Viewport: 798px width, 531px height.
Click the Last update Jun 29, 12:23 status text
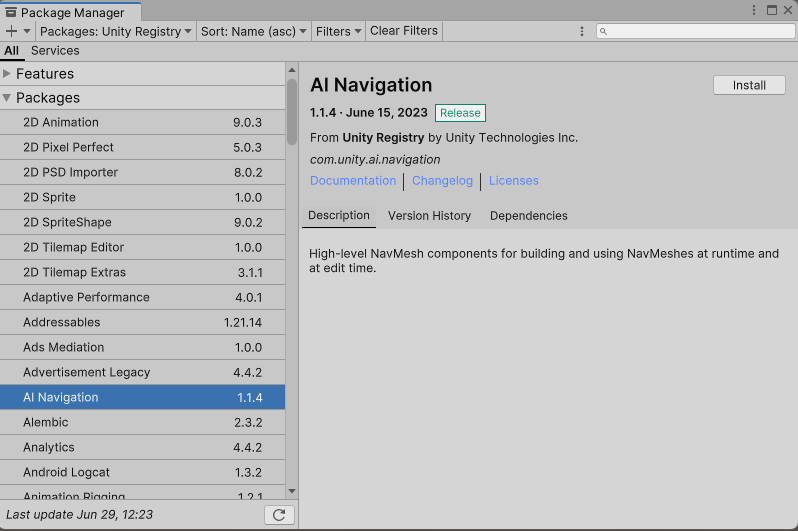click(79, 515)
